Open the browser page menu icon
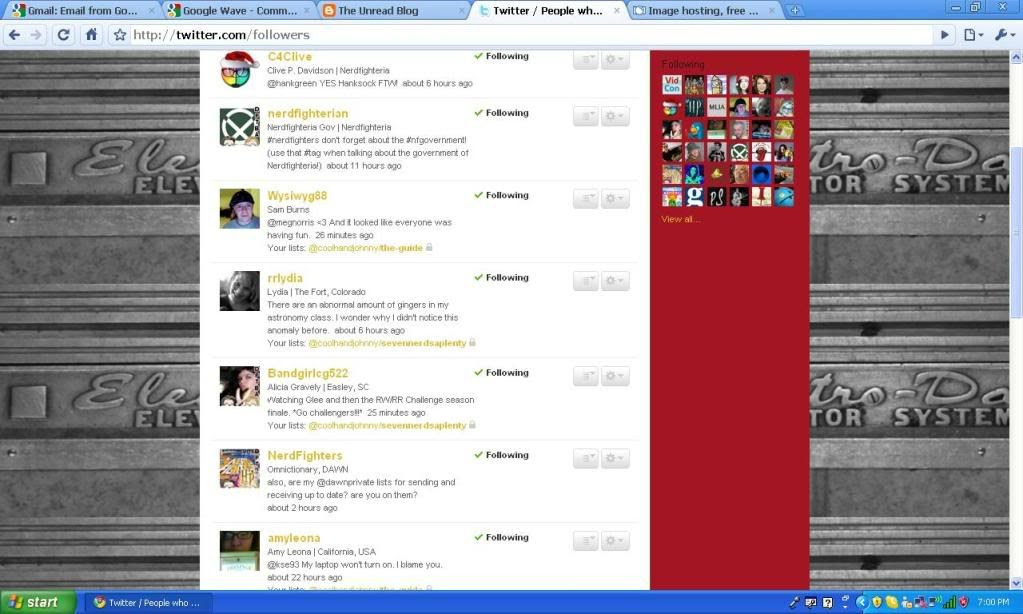Image resolution: width=1023 pixels, height=614 pixels. tap(973, 35)
